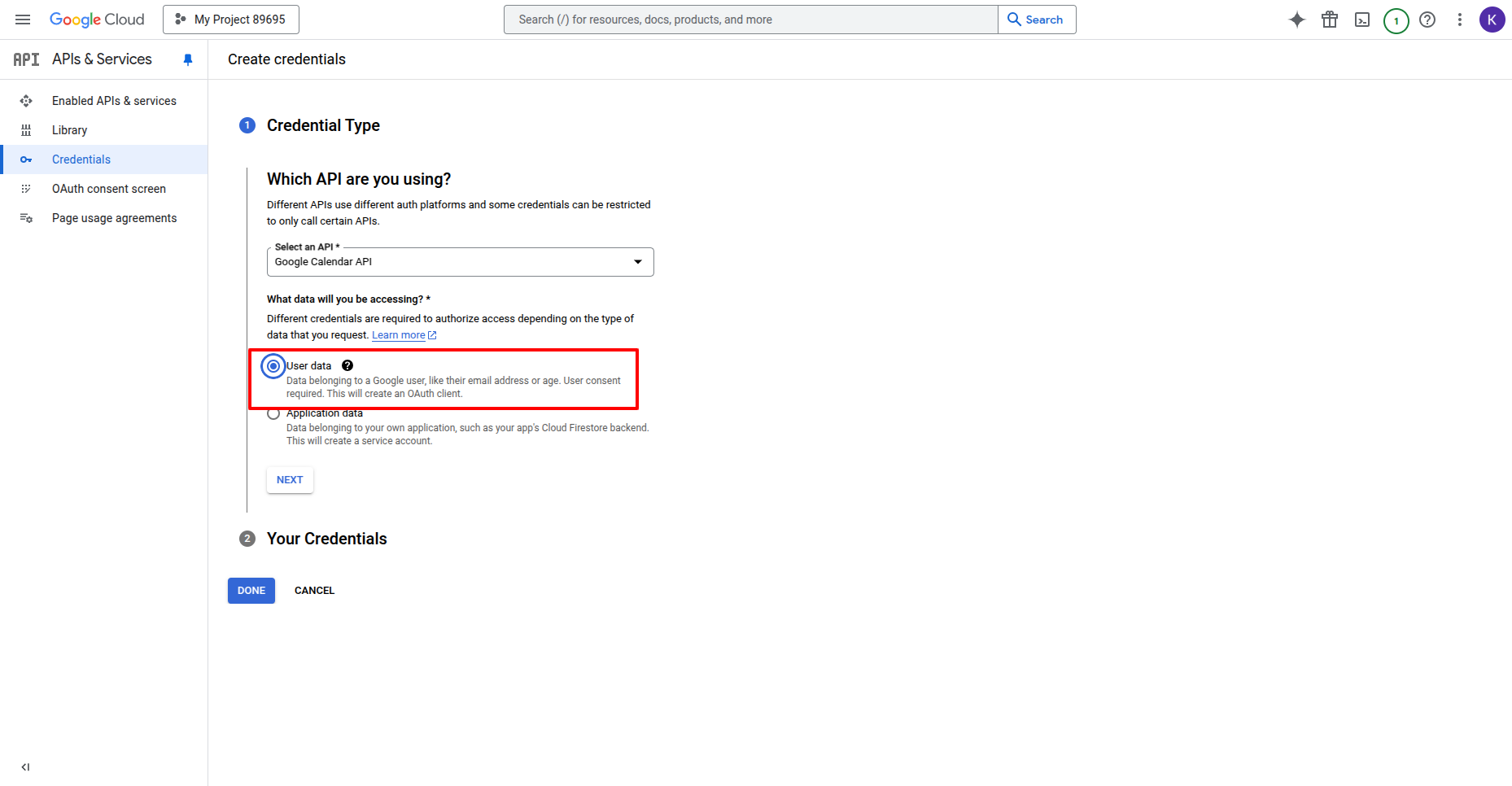1512x786 pixels.
Task: Unpin APIs & Services with pin icon
Action: point(188,59)
